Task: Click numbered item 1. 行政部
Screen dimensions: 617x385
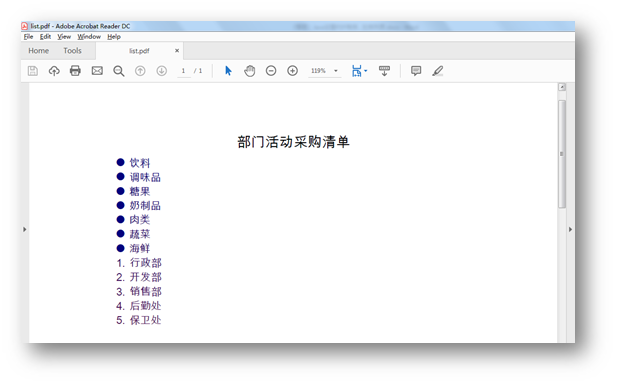Action: click(139, 263)
